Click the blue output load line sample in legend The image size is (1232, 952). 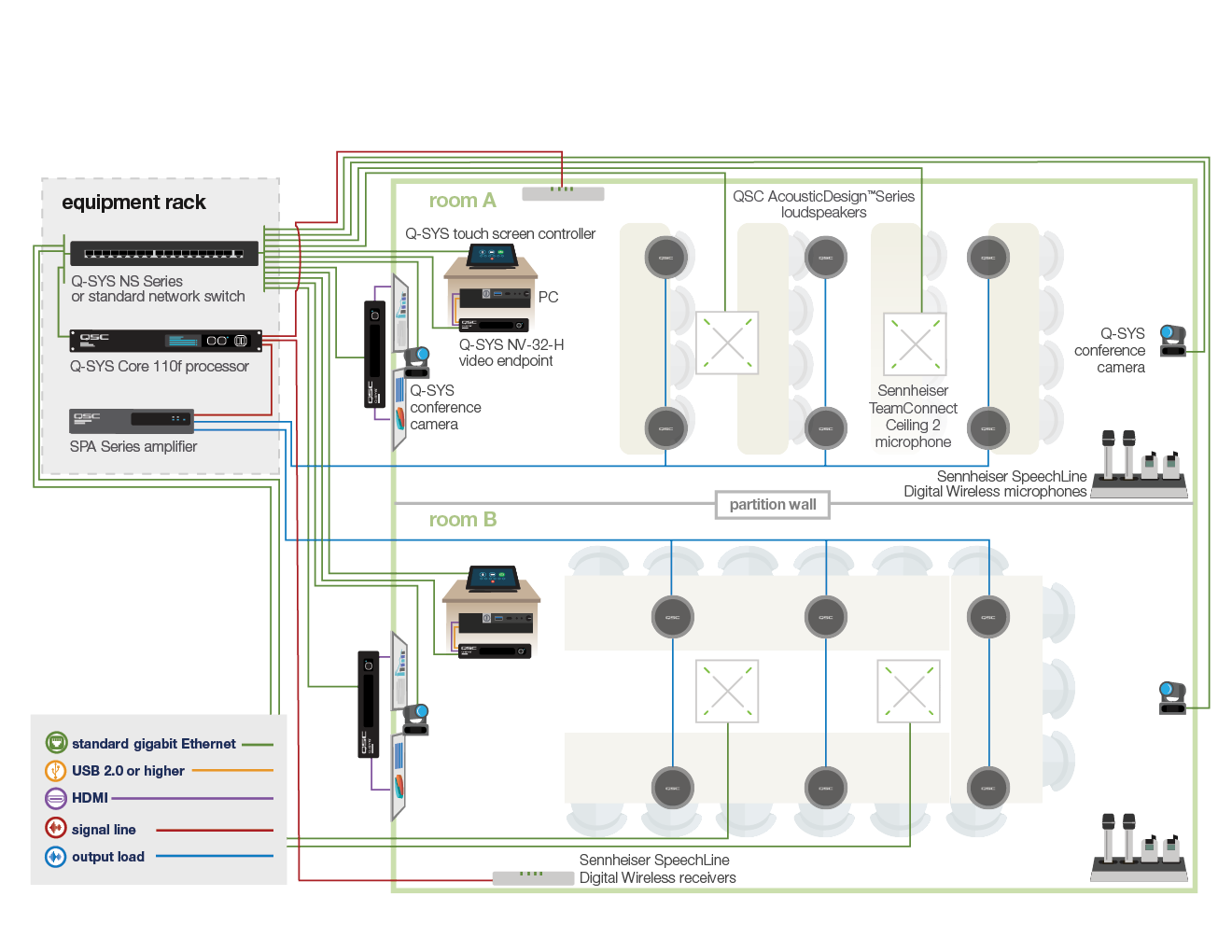(x=215, y=856)
